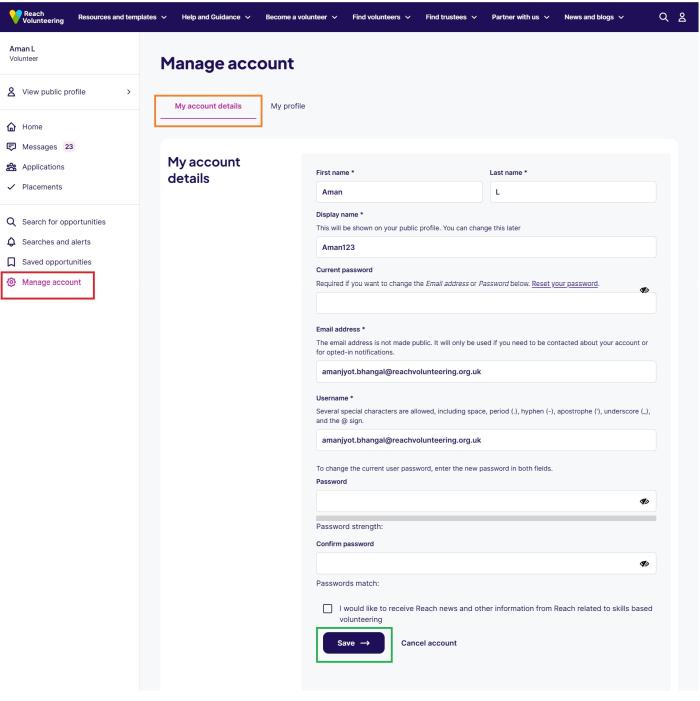Go to Messages in sidebar

tap(40, 147)
